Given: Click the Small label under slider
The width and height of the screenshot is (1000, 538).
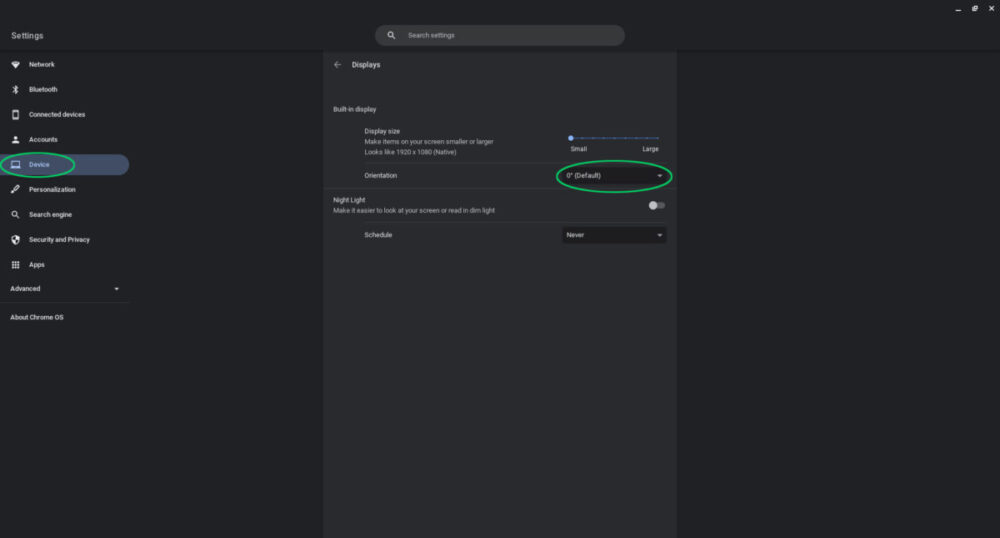Looking at the screenshot, I should click(578, 149).
